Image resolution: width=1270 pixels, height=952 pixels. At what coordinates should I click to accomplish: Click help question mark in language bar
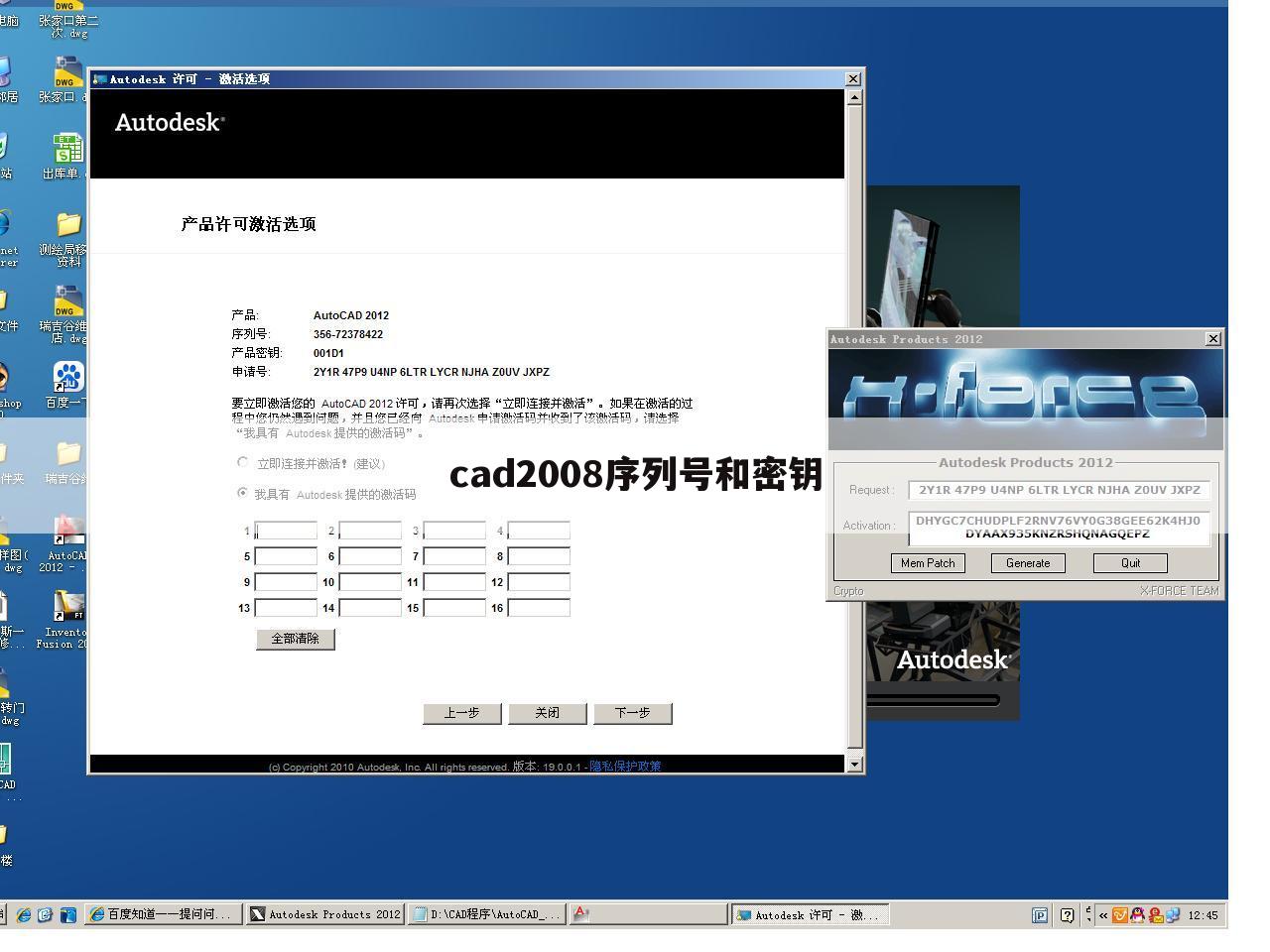[x=1067, y=915]
